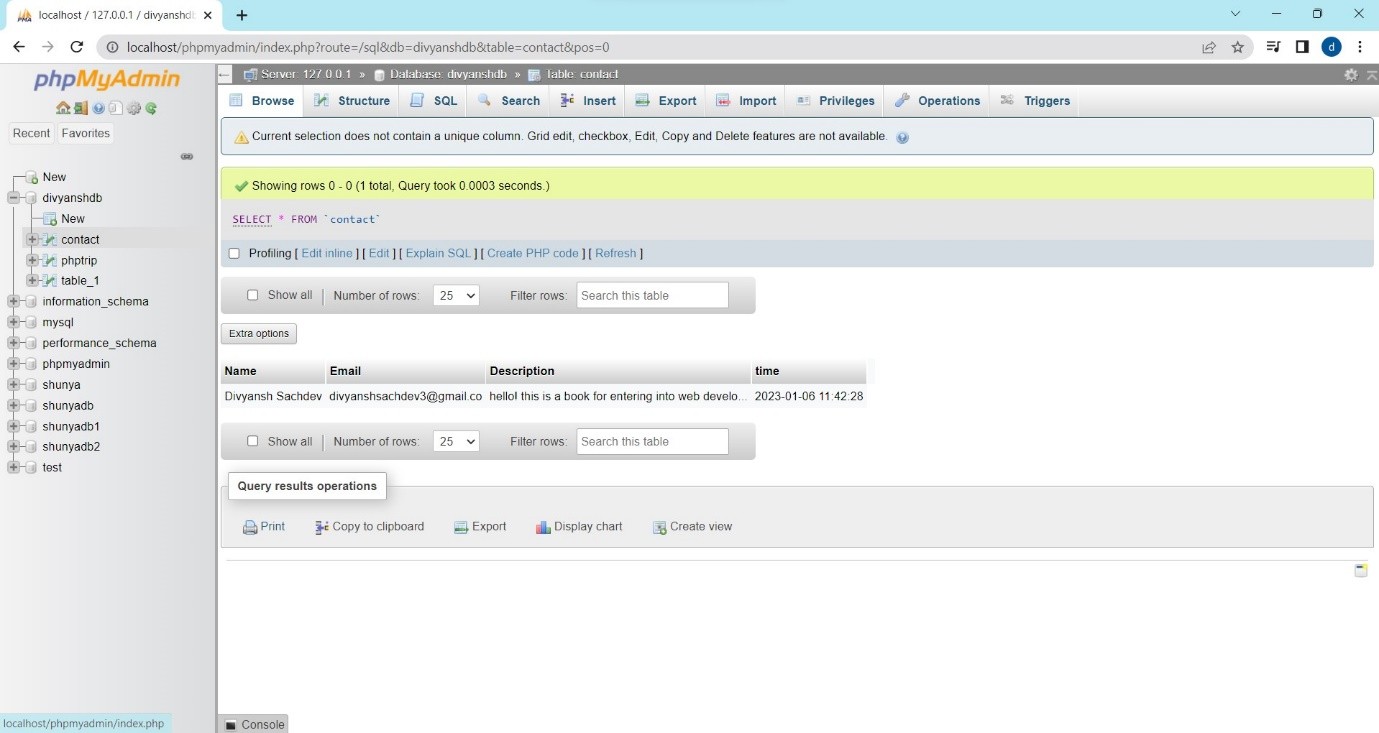Click the Extra options button
Image resolution: width=1379 pixels, height=733 pixels.
pyautogui.click(x=259, y=334)
